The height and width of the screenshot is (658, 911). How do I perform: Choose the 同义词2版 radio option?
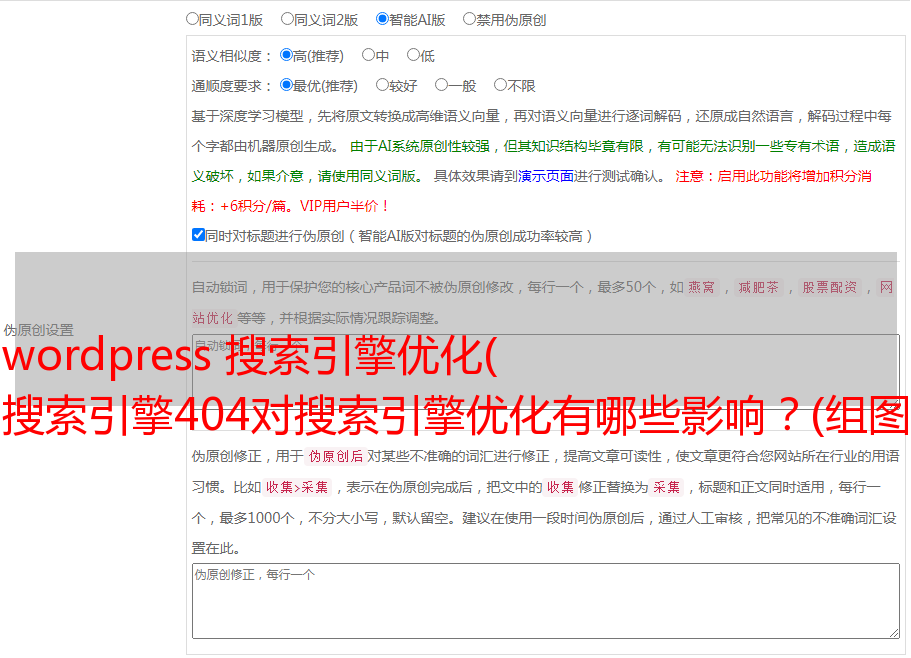pos(287,19)
